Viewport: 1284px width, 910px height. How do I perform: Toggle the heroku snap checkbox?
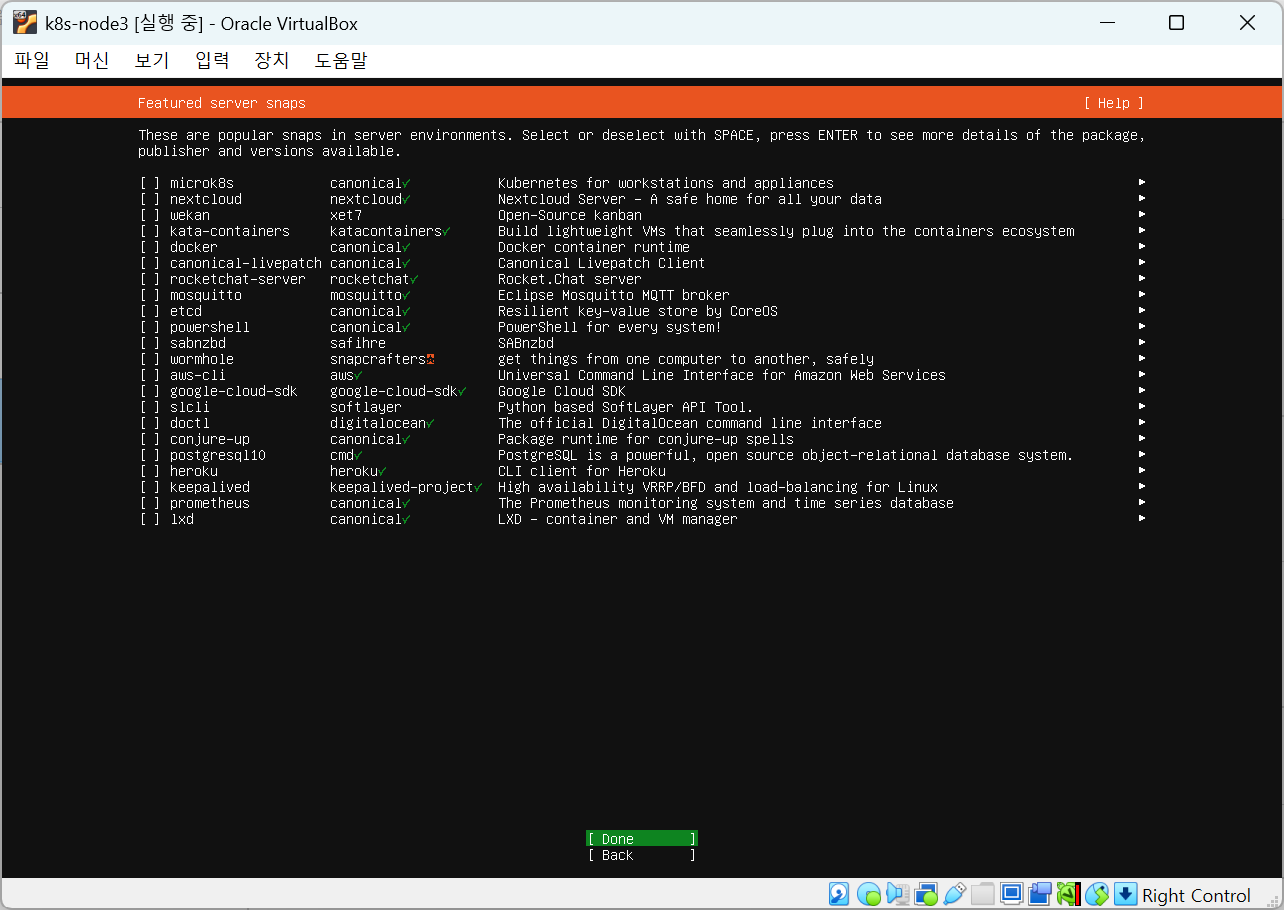pyautogui.click(x=150, y=471)
